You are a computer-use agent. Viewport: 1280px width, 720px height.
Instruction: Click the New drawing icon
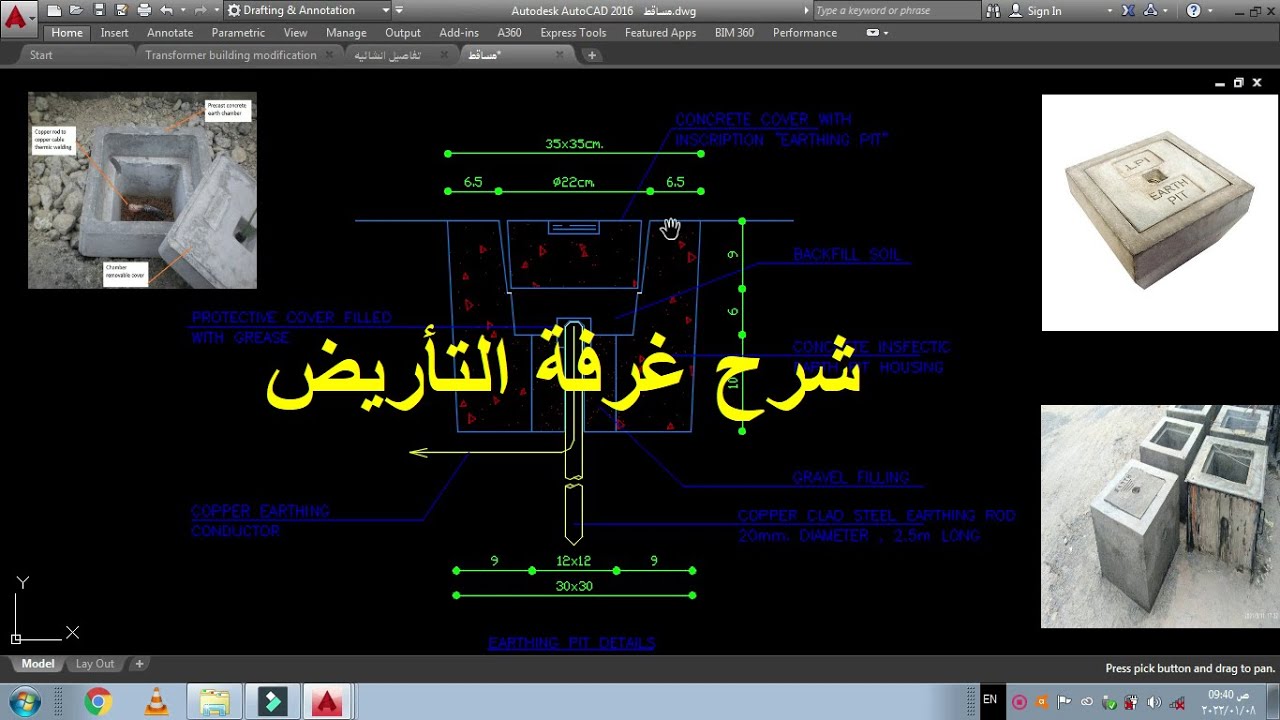pyautogui.click(x=55, y=10)
